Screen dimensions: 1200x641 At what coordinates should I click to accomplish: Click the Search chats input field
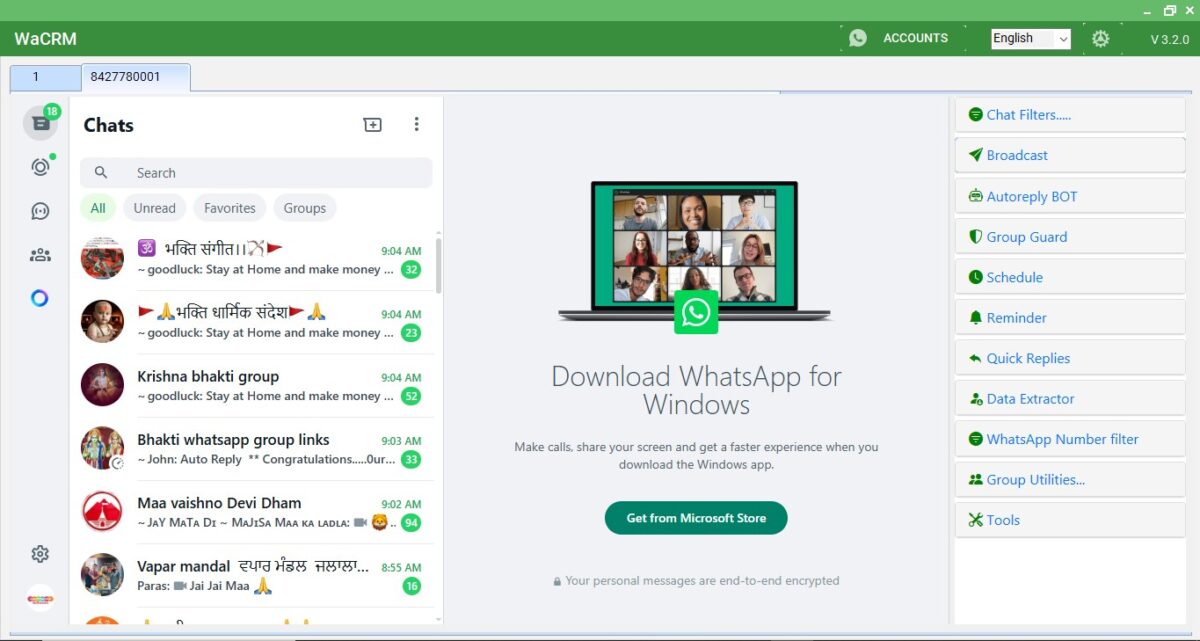click(x=270, y=173)
